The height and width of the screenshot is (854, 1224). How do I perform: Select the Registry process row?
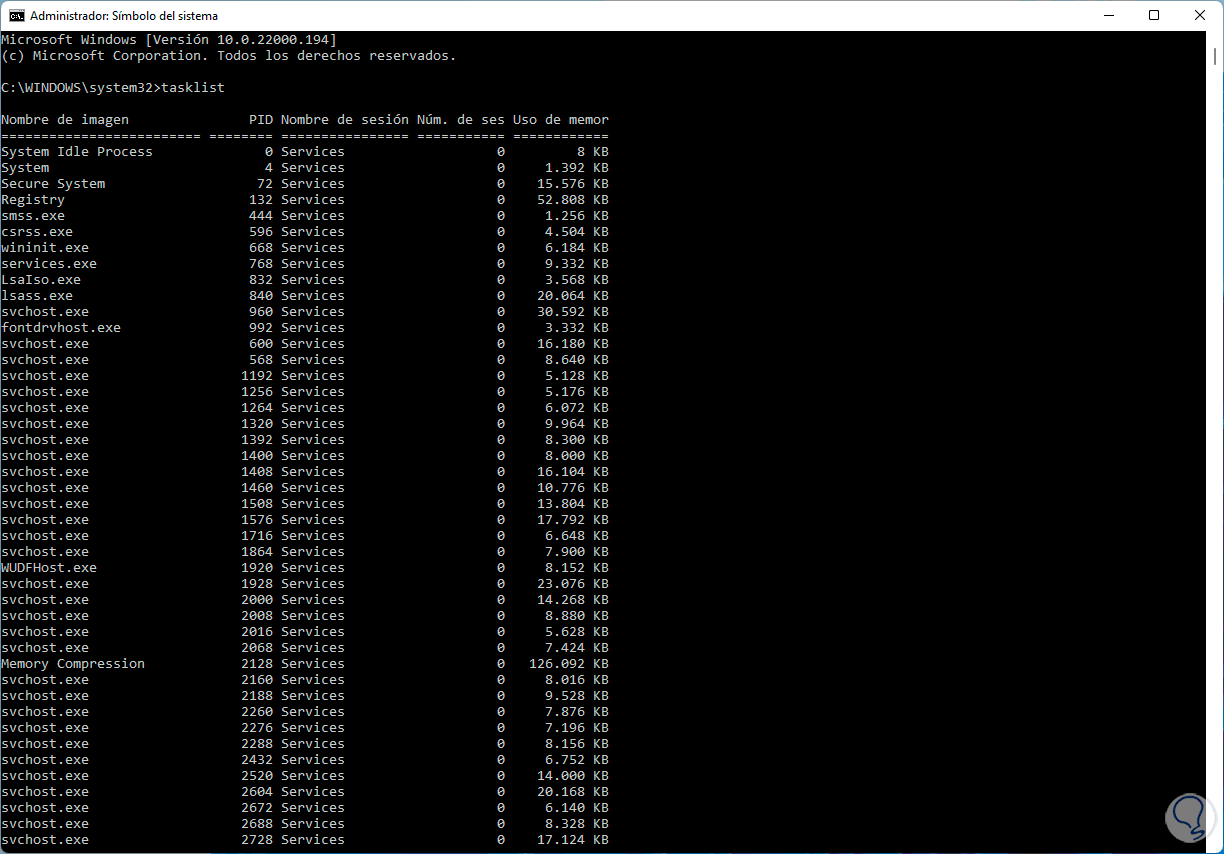pyautogui.click(x=33, y=199)
